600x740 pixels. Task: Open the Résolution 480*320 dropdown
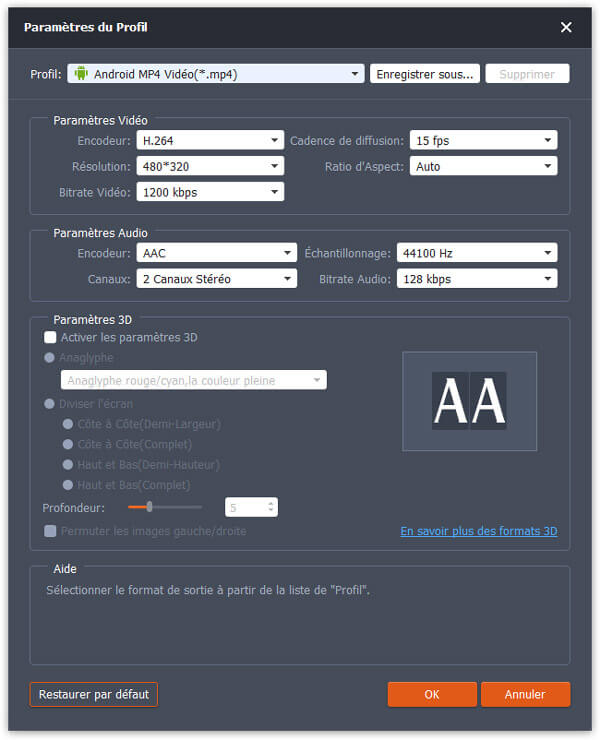[x=275, y=166]
